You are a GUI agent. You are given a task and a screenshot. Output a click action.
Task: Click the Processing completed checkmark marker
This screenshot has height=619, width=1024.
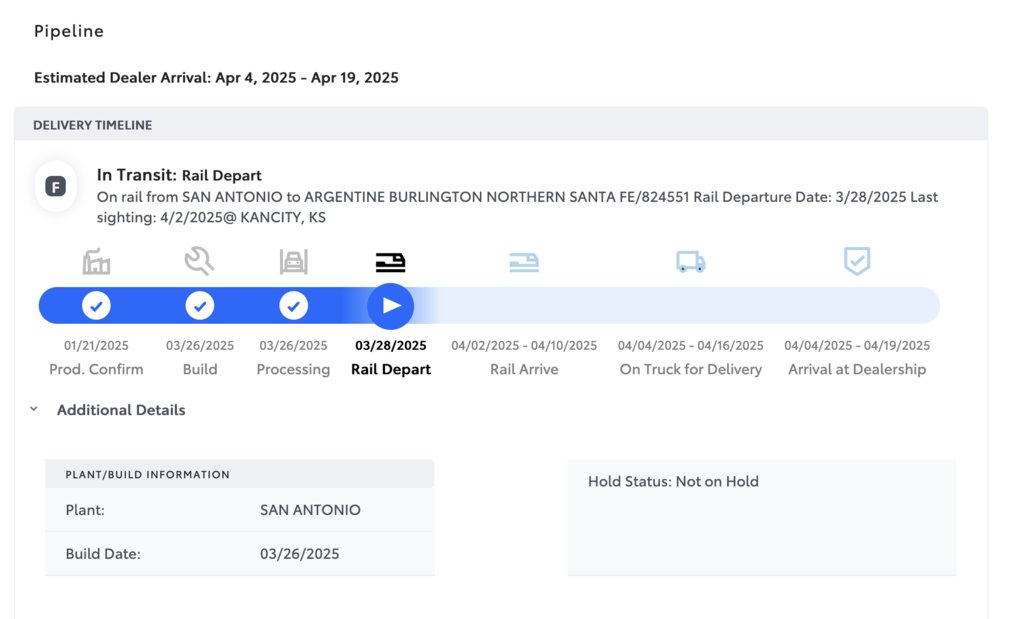293,306
